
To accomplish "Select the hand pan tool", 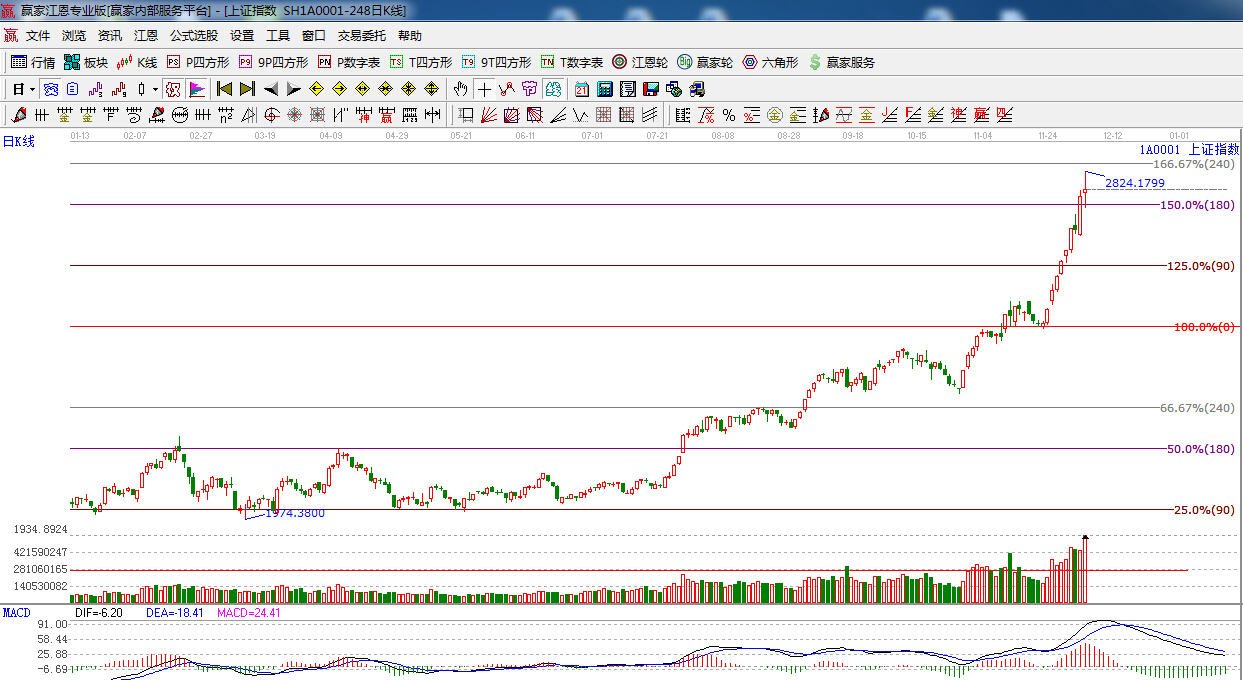I will click(460, 89).
